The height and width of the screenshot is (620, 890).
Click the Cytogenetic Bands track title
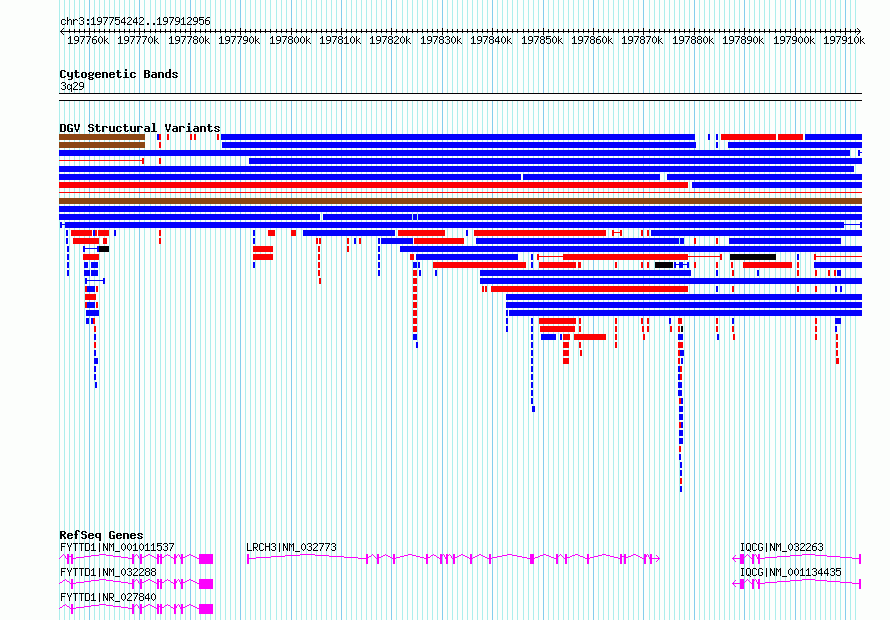click(x=119, y=74)
